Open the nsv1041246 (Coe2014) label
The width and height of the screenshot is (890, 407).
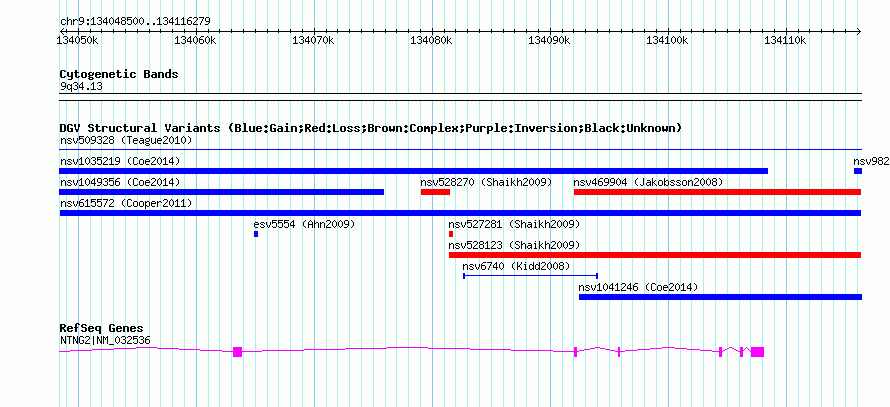pos(638,287)
